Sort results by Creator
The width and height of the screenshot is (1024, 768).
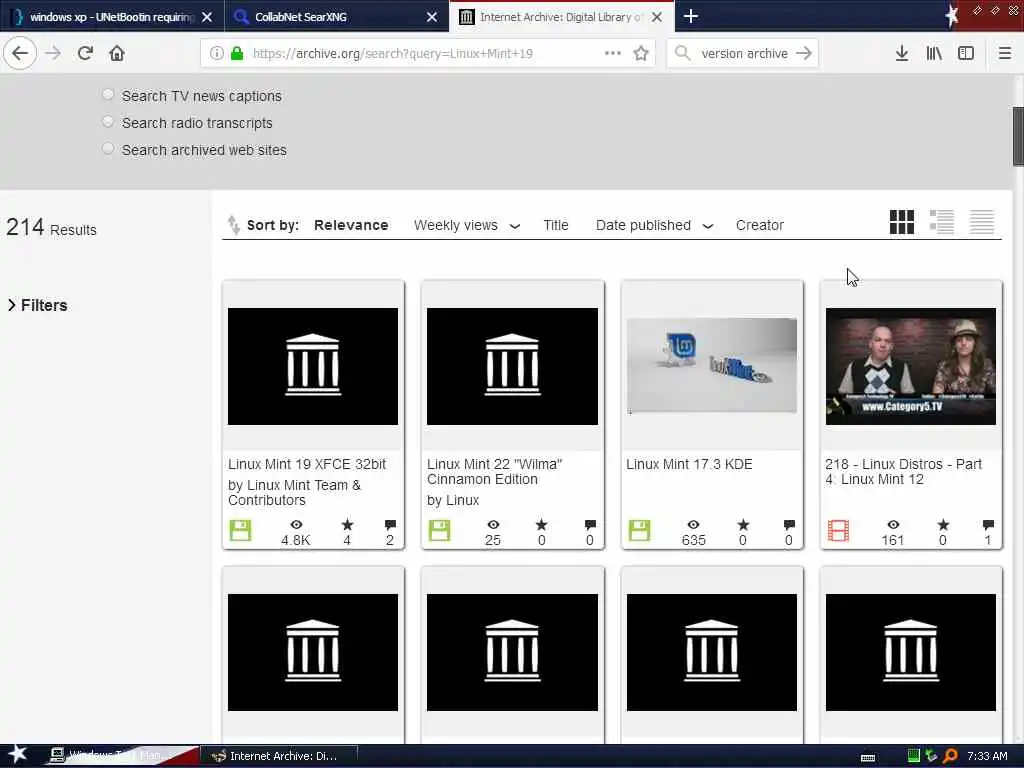pos(760,225)
